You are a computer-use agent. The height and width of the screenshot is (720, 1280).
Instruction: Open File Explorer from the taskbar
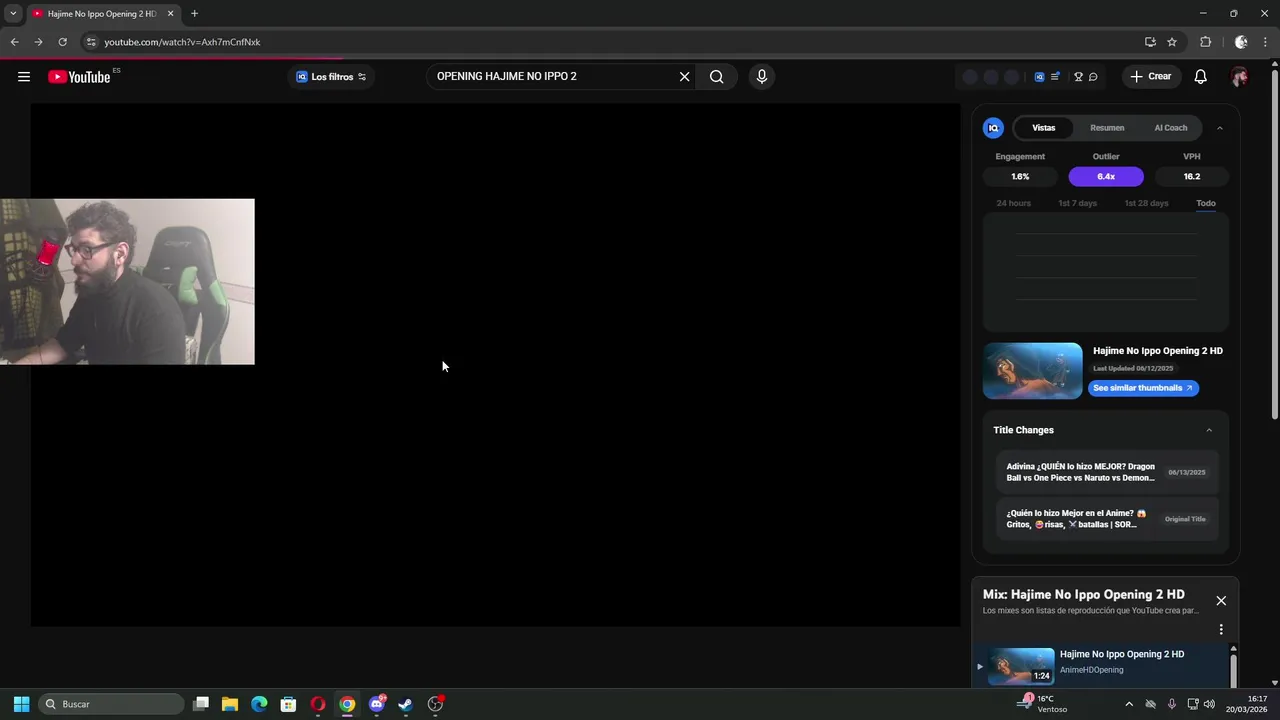[230, 704]
